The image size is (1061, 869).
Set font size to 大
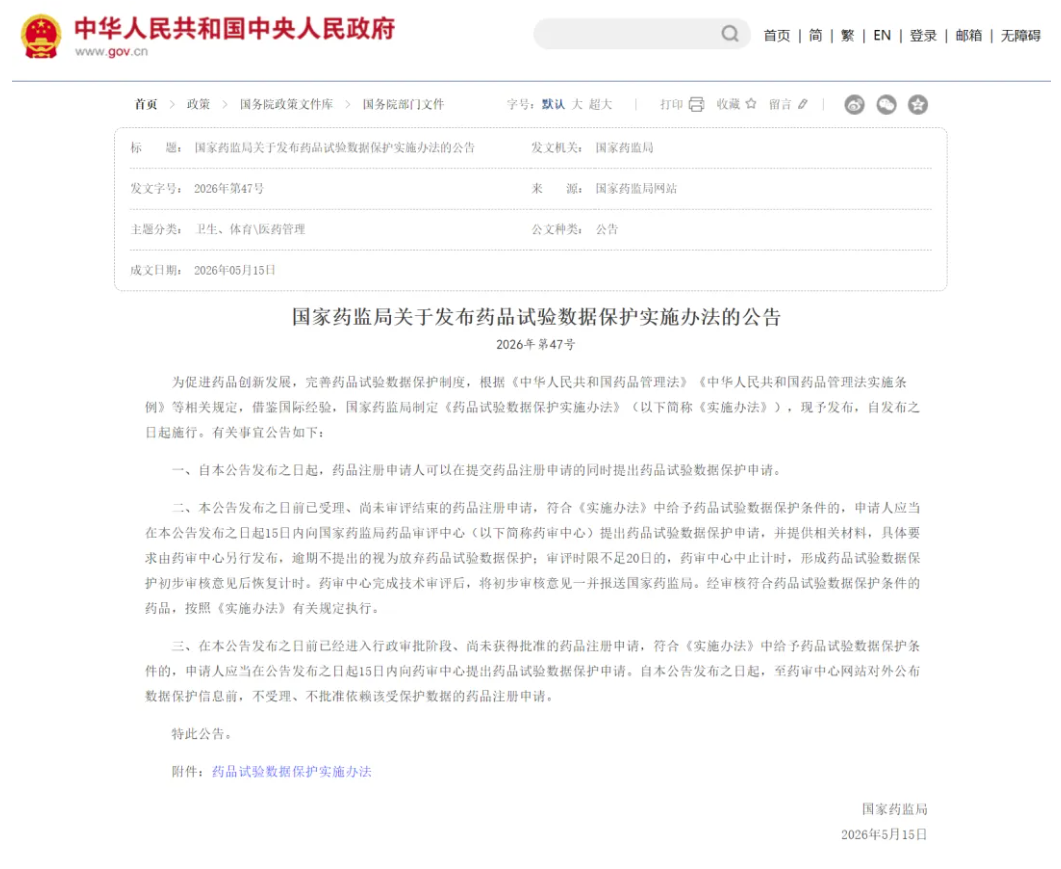577,104
